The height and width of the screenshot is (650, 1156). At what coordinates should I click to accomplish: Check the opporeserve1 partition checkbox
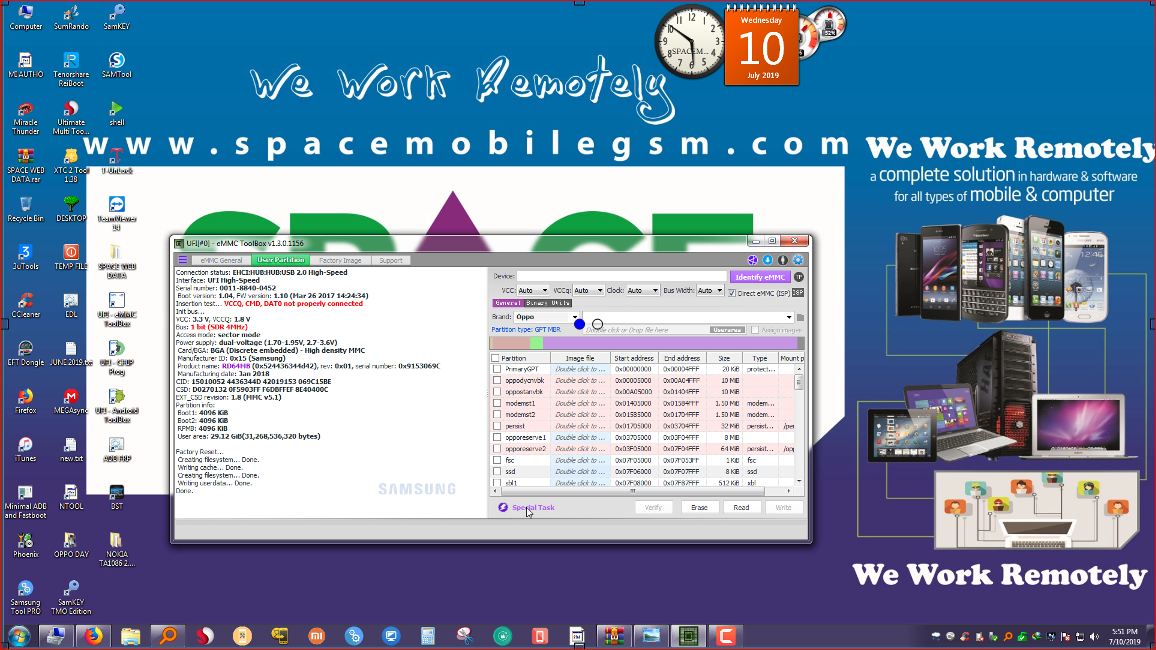pyautogui.click(x=497, y=438)
